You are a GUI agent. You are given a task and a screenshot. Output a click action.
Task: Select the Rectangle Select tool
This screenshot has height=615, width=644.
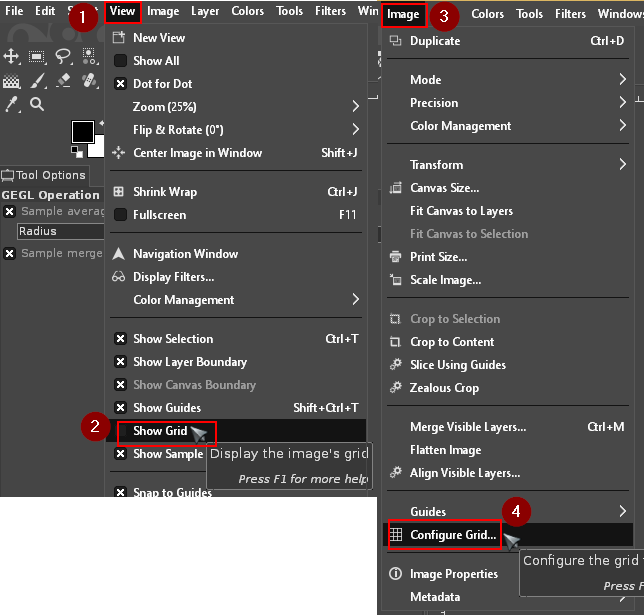pyautogui.click(x=38, y=57)
